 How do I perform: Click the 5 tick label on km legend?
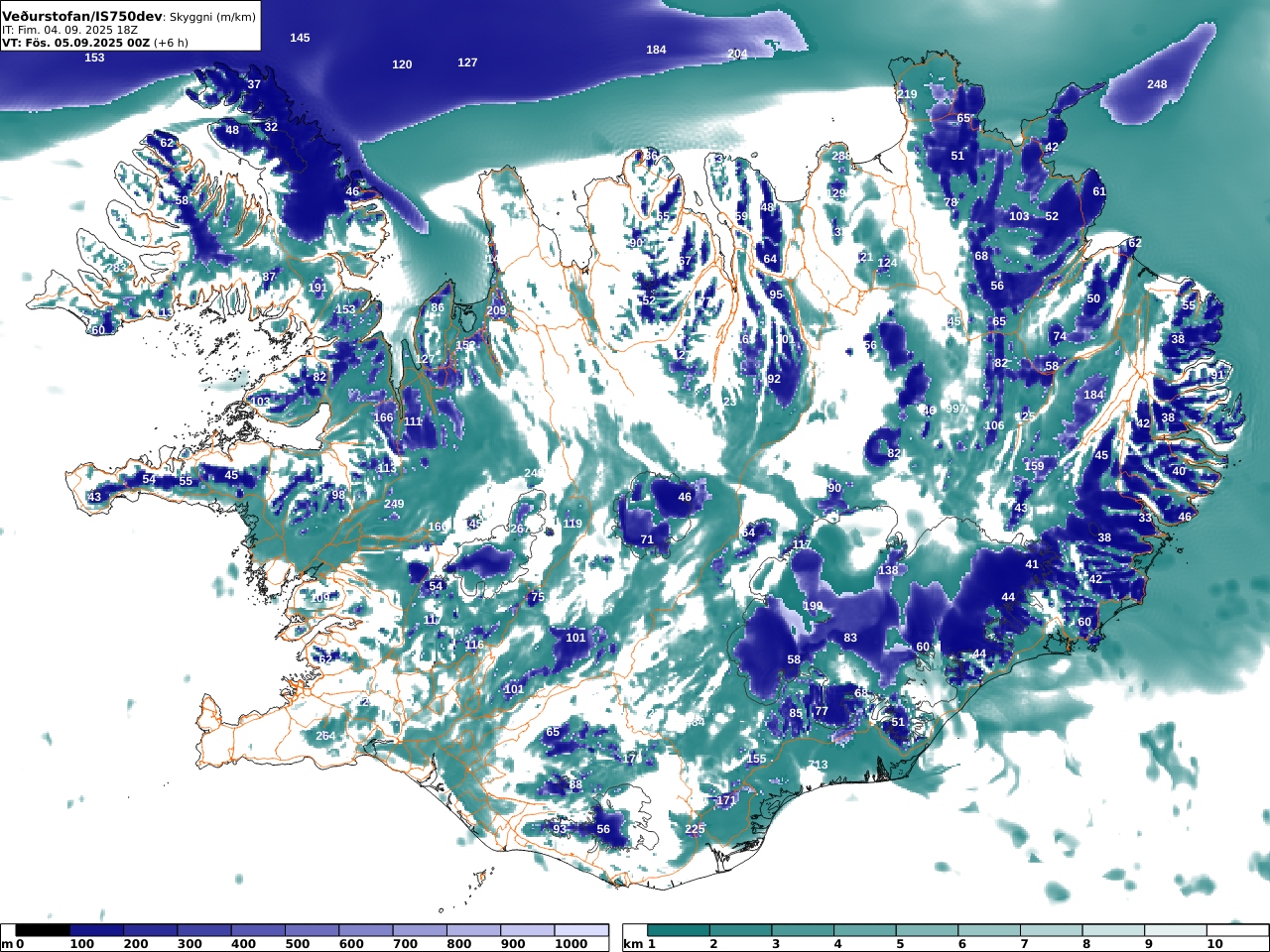pyautogui.click(x=900, y=944)
